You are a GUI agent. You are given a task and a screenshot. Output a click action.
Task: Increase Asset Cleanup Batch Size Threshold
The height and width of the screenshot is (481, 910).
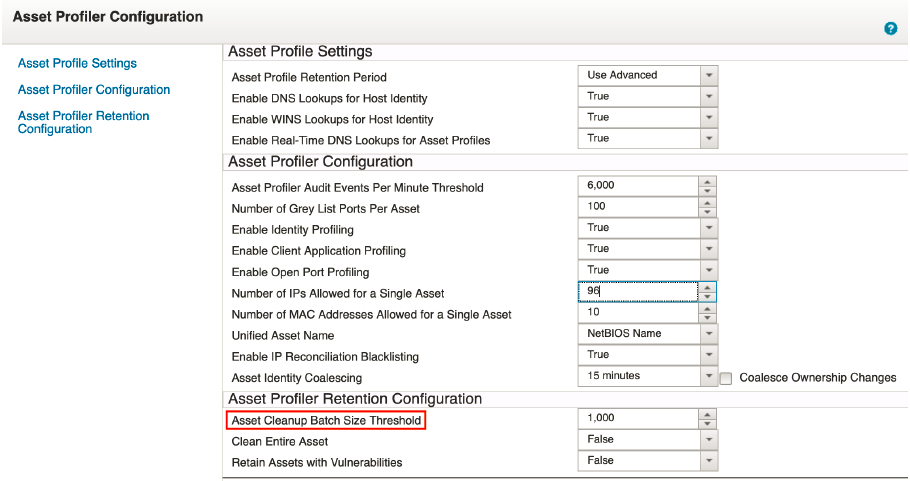[707, 413]
